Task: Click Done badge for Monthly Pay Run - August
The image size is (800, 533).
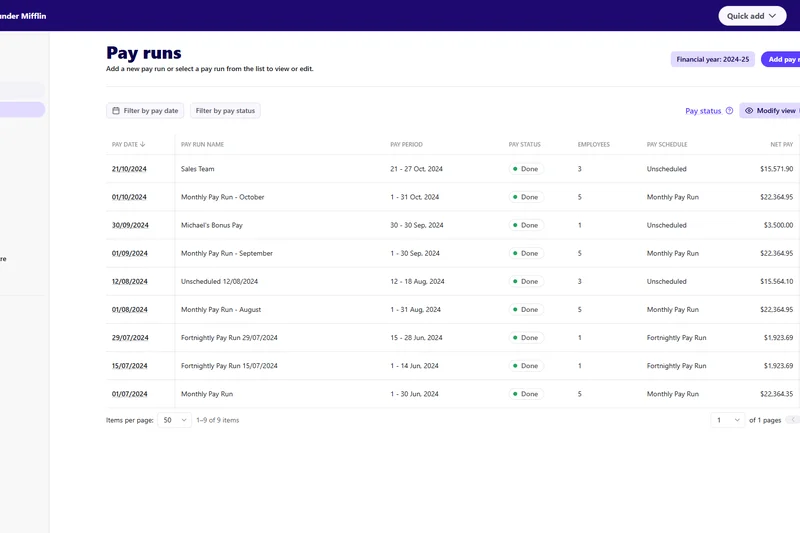Action: pyautogui.click(x=525, y=310)
